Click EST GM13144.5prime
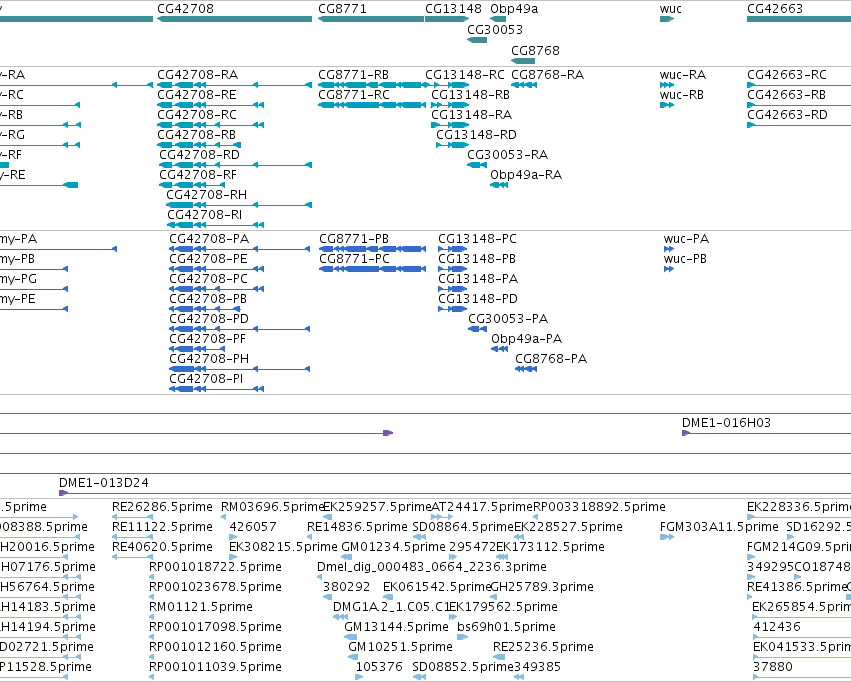This screenshot has height=682, width=851. (396, 627)
